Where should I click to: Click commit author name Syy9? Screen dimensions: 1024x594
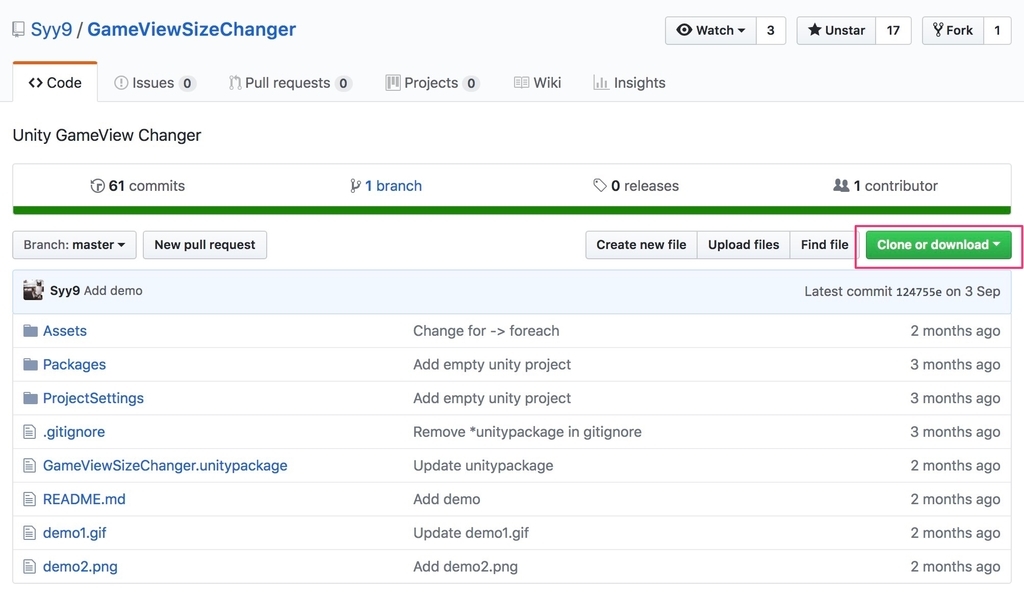[x=65, y=290]
